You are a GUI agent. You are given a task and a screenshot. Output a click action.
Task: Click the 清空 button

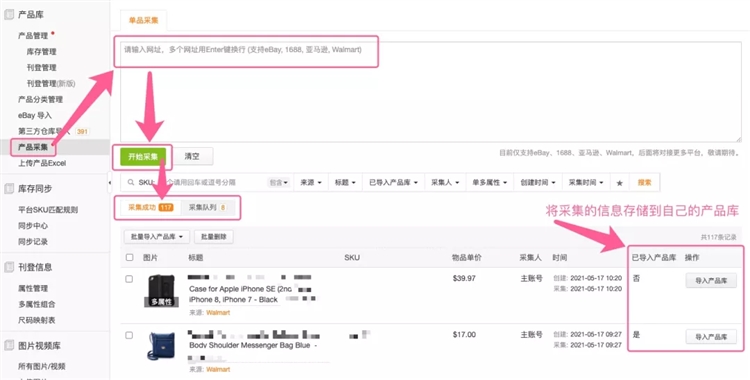[x=192, y=156]
